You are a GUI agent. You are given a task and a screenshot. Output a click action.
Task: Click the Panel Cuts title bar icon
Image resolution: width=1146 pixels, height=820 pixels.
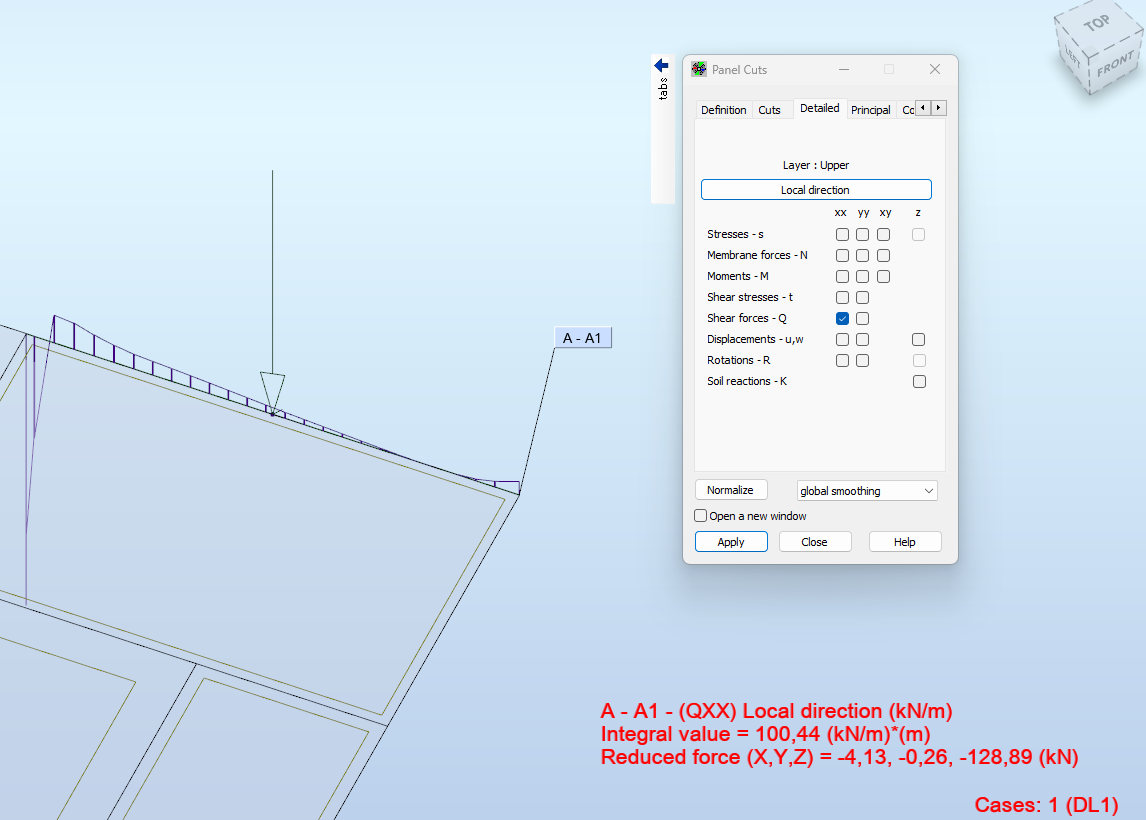[698, 69]
